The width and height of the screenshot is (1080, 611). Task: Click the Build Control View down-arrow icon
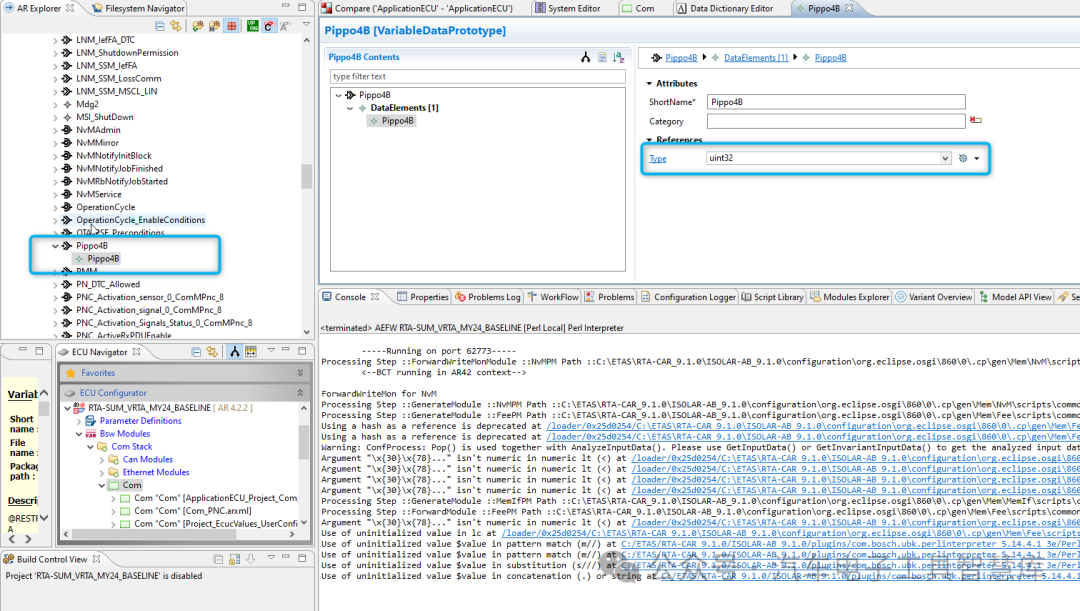point(251,559)
